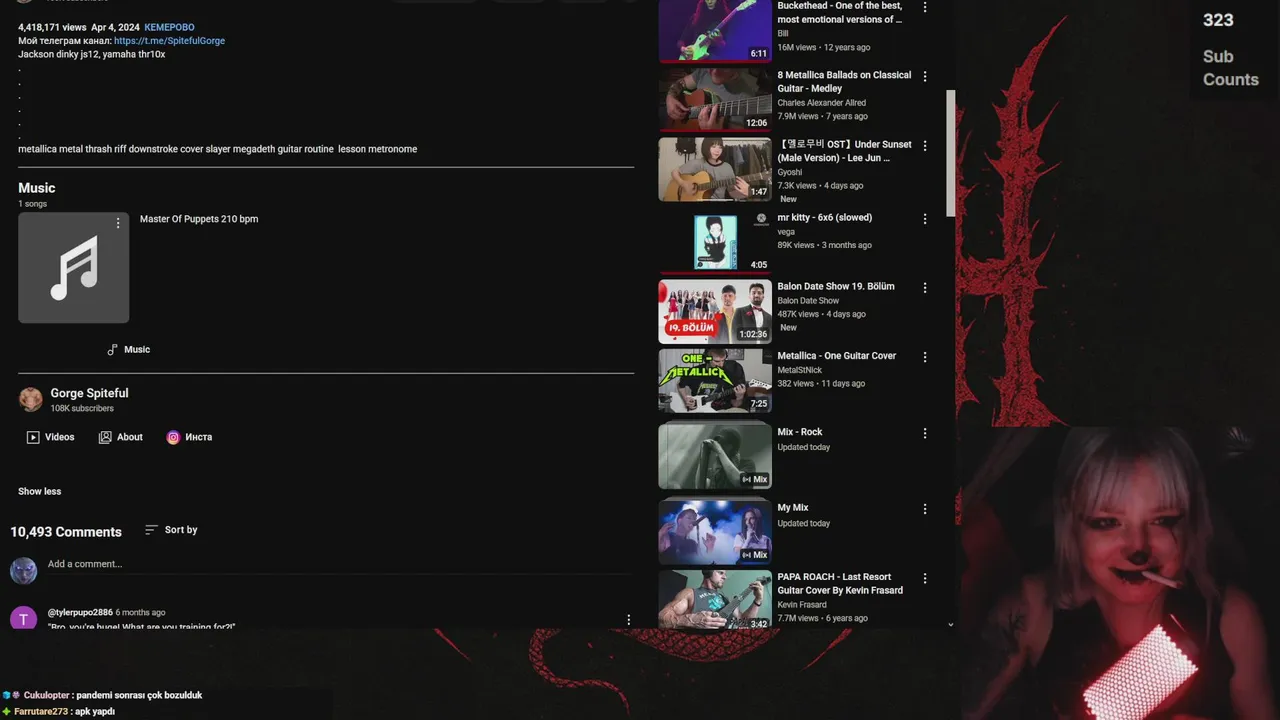Collapse description with Show less
Image resolution: width=1280 pixels, height=720 pixels.
coord(39,491)
